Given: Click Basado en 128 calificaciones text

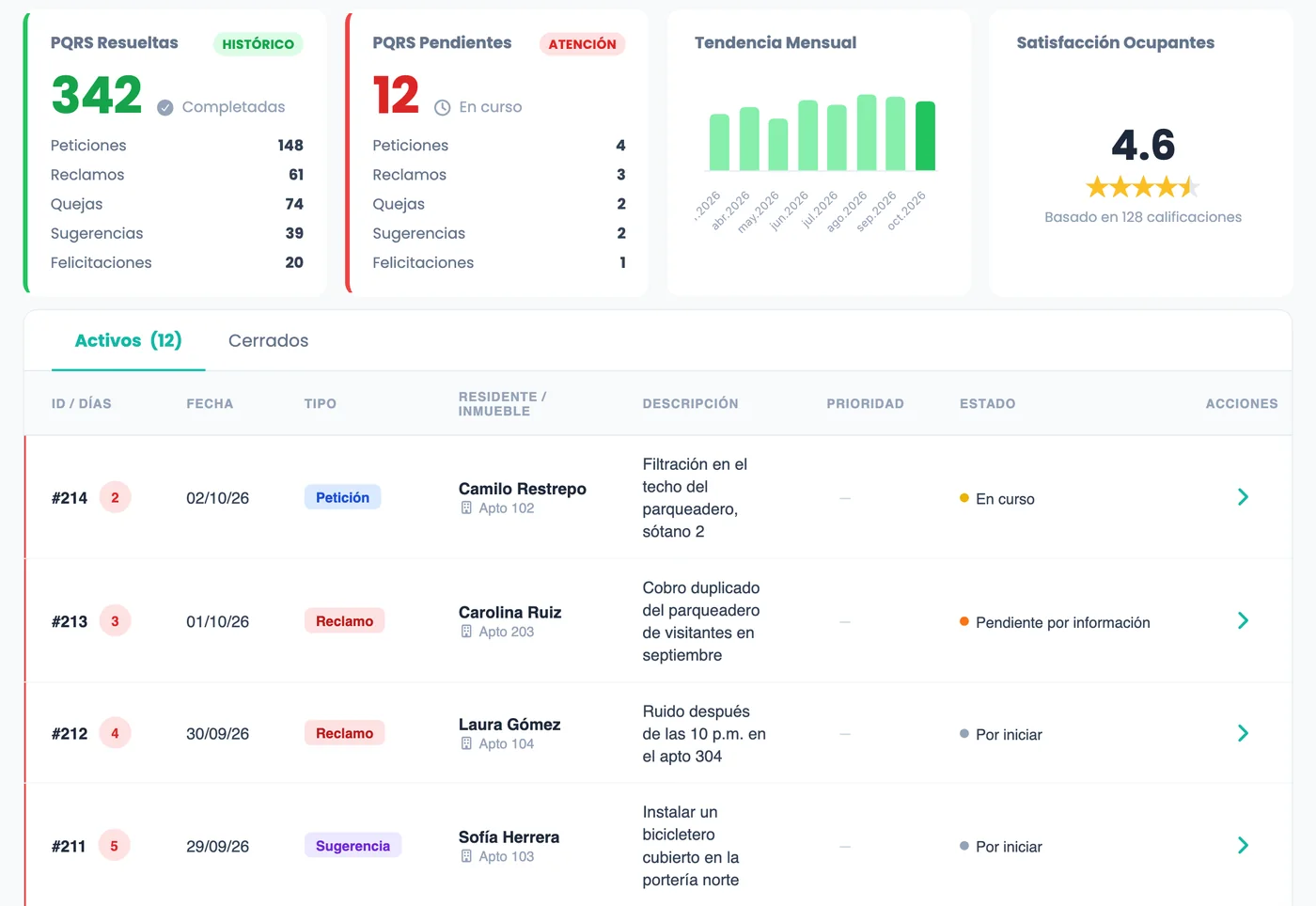Looking at the screenshot, I should [x=1143, y=217].
